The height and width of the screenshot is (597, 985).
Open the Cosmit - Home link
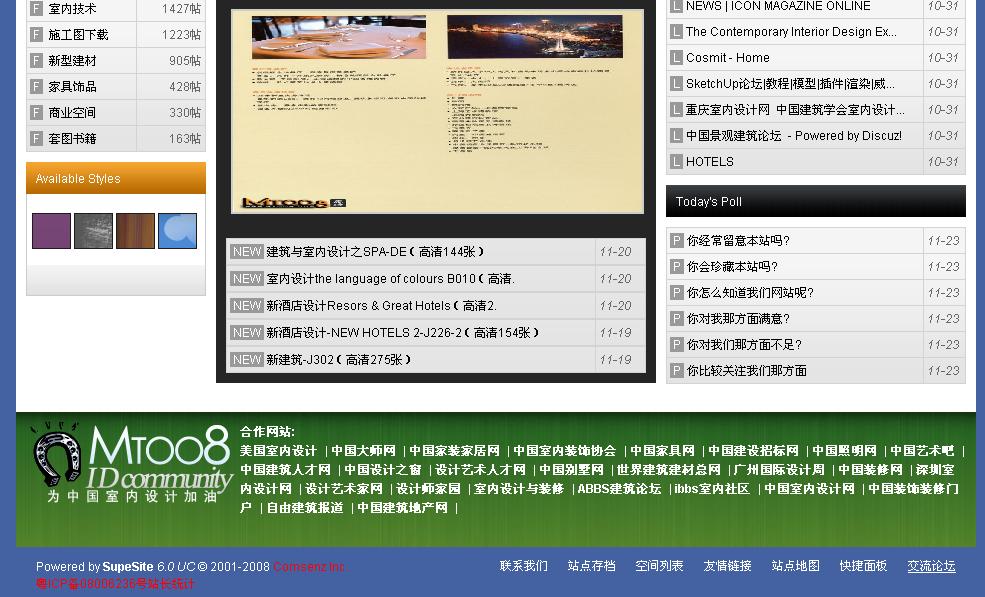click(x=727, y=58)
